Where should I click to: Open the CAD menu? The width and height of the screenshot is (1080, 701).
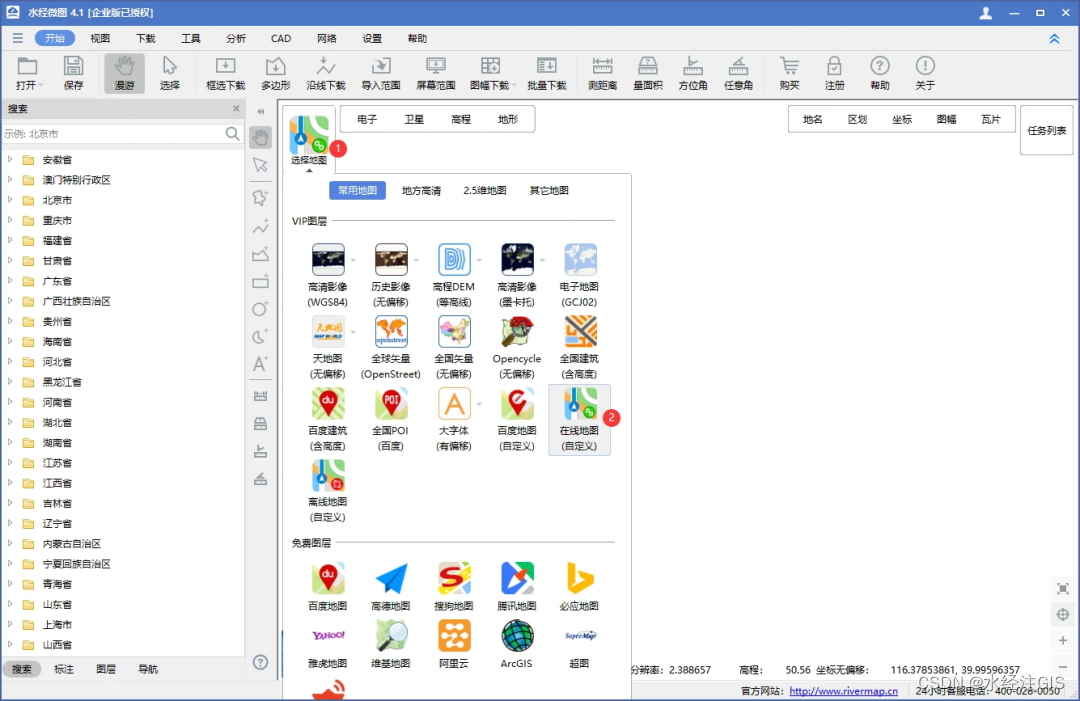click(280, 39)
